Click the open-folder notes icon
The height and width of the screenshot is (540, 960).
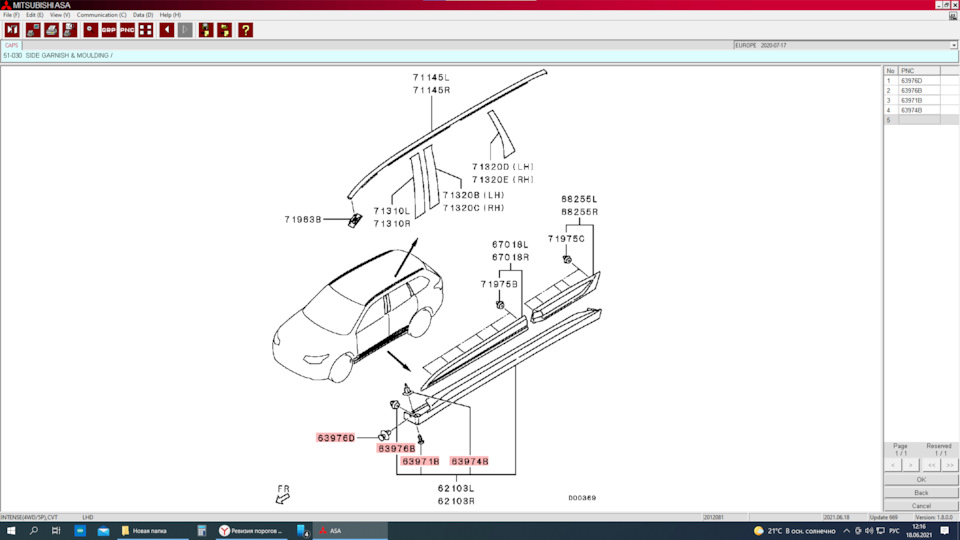click(x=225, y=30)
